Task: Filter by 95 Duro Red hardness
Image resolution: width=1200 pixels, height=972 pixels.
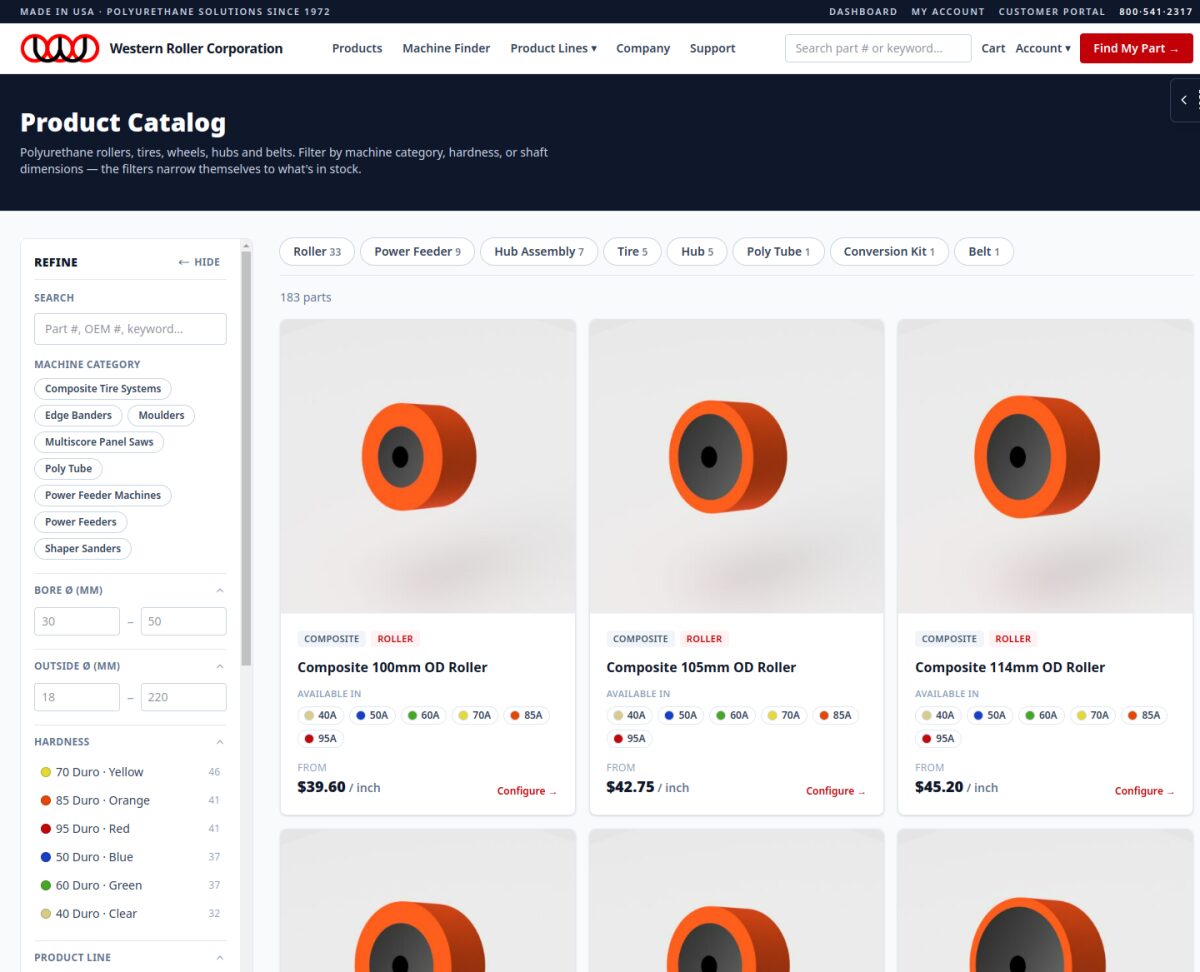Action: click(130, 828)
